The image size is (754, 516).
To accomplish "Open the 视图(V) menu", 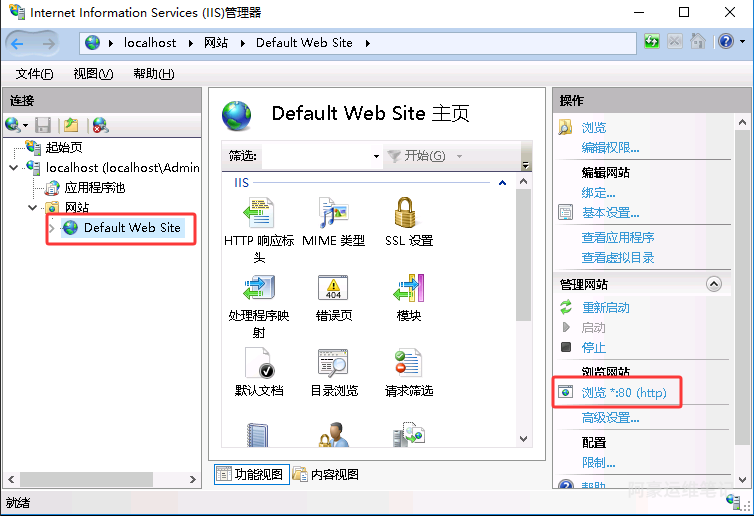I will [x=93, y=74].
